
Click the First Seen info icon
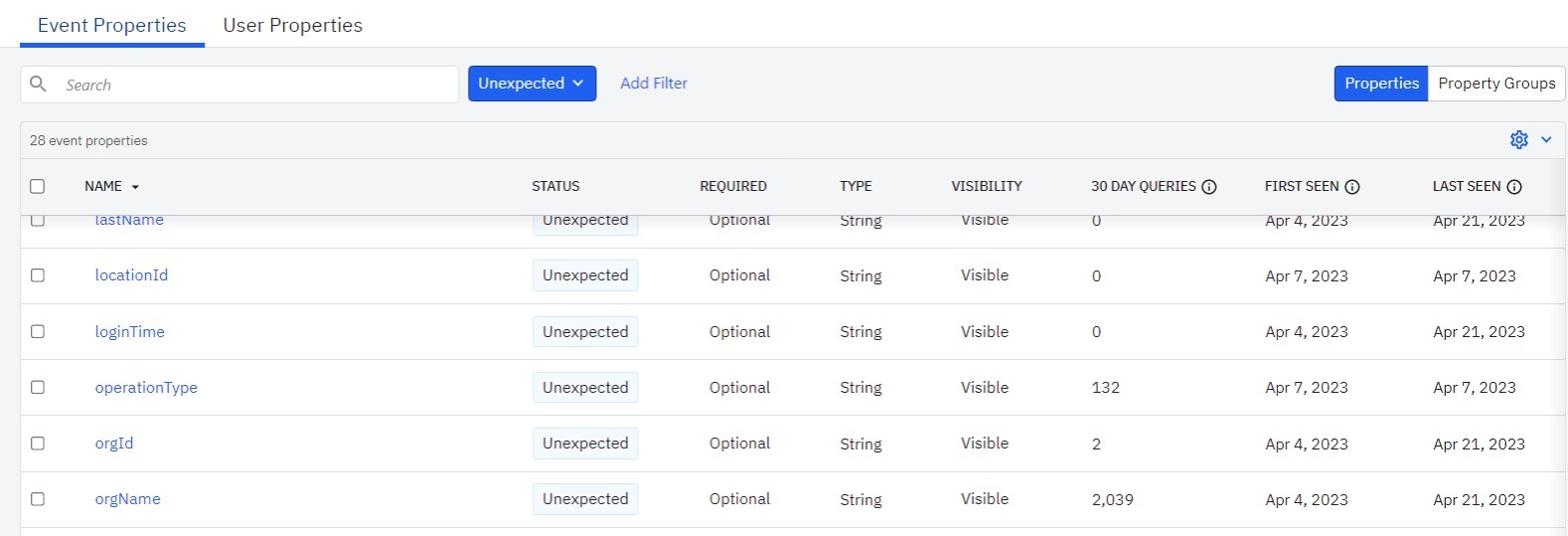coord(1352,187)
